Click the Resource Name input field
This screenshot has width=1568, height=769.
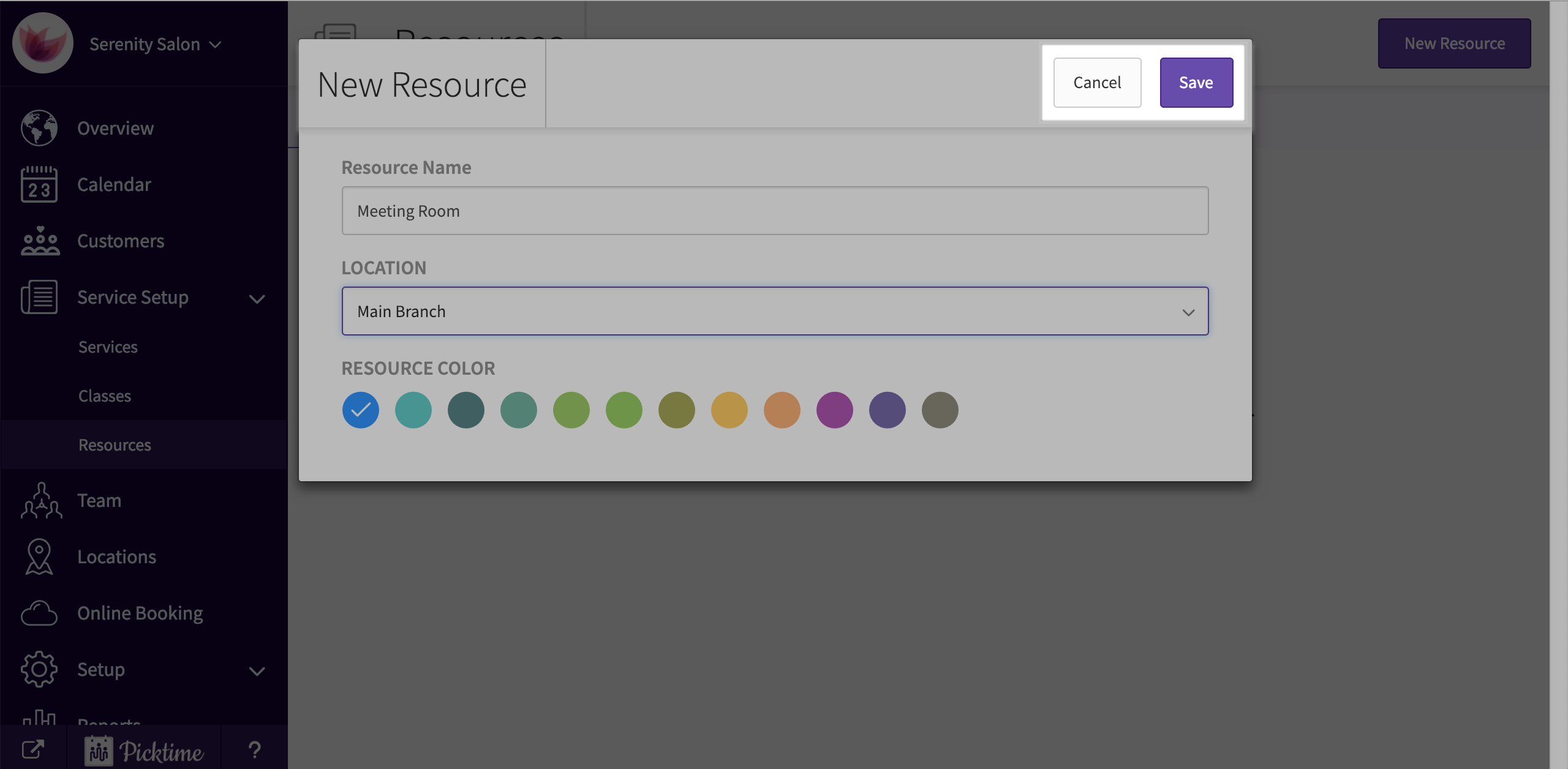click(x=775, y=211)
